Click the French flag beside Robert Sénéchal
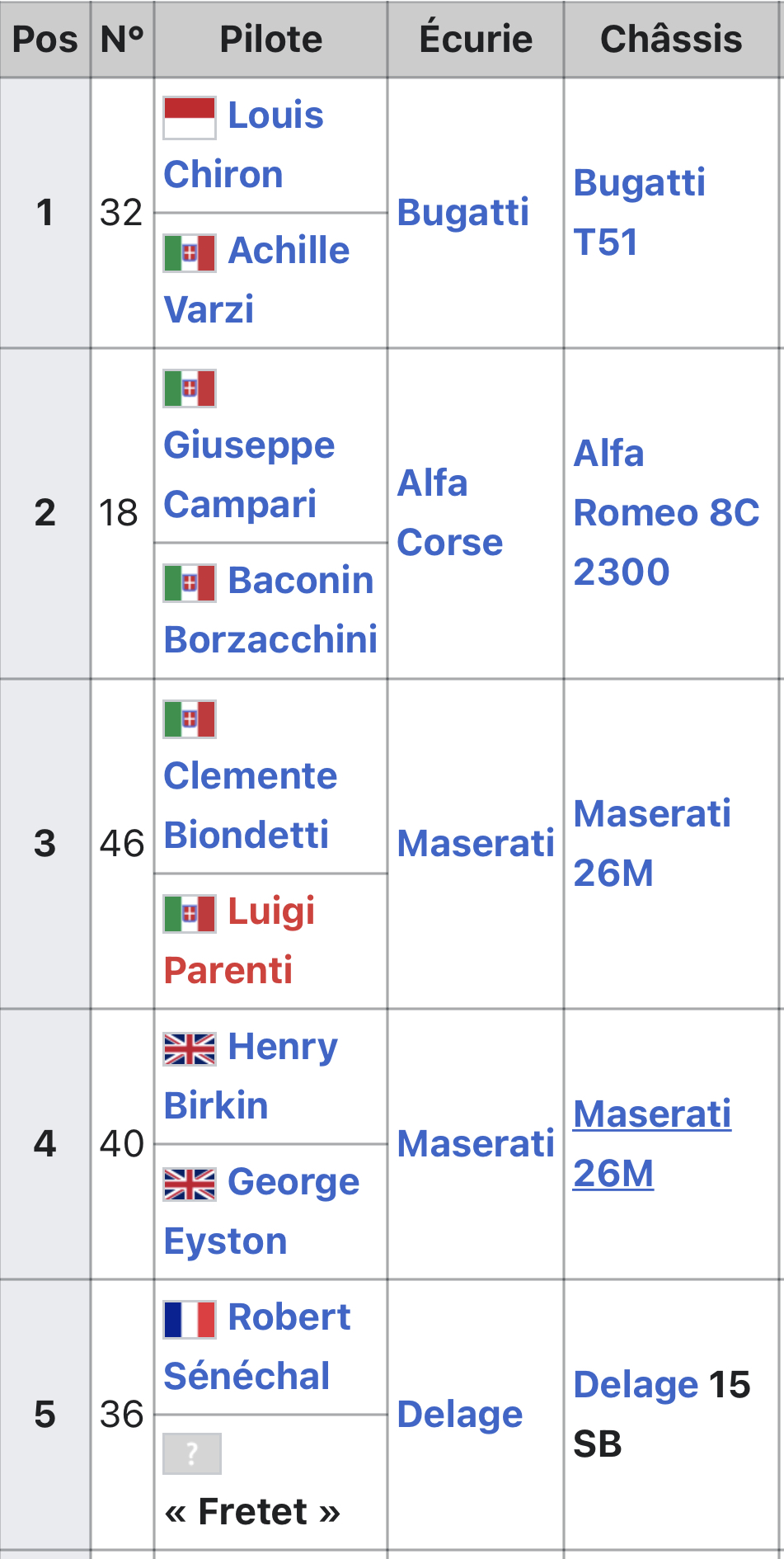Viewport: 784px width, 1559px height. [190, 1319]
